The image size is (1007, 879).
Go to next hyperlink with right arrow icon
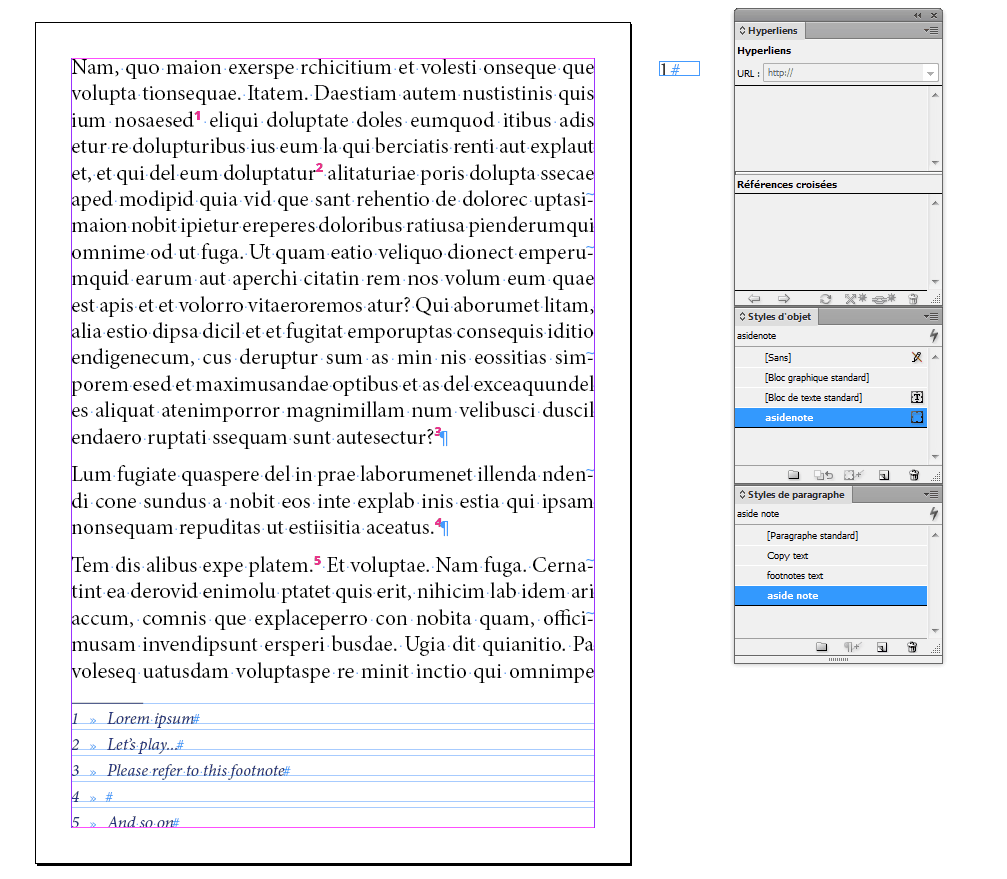[x=783, y=298]
